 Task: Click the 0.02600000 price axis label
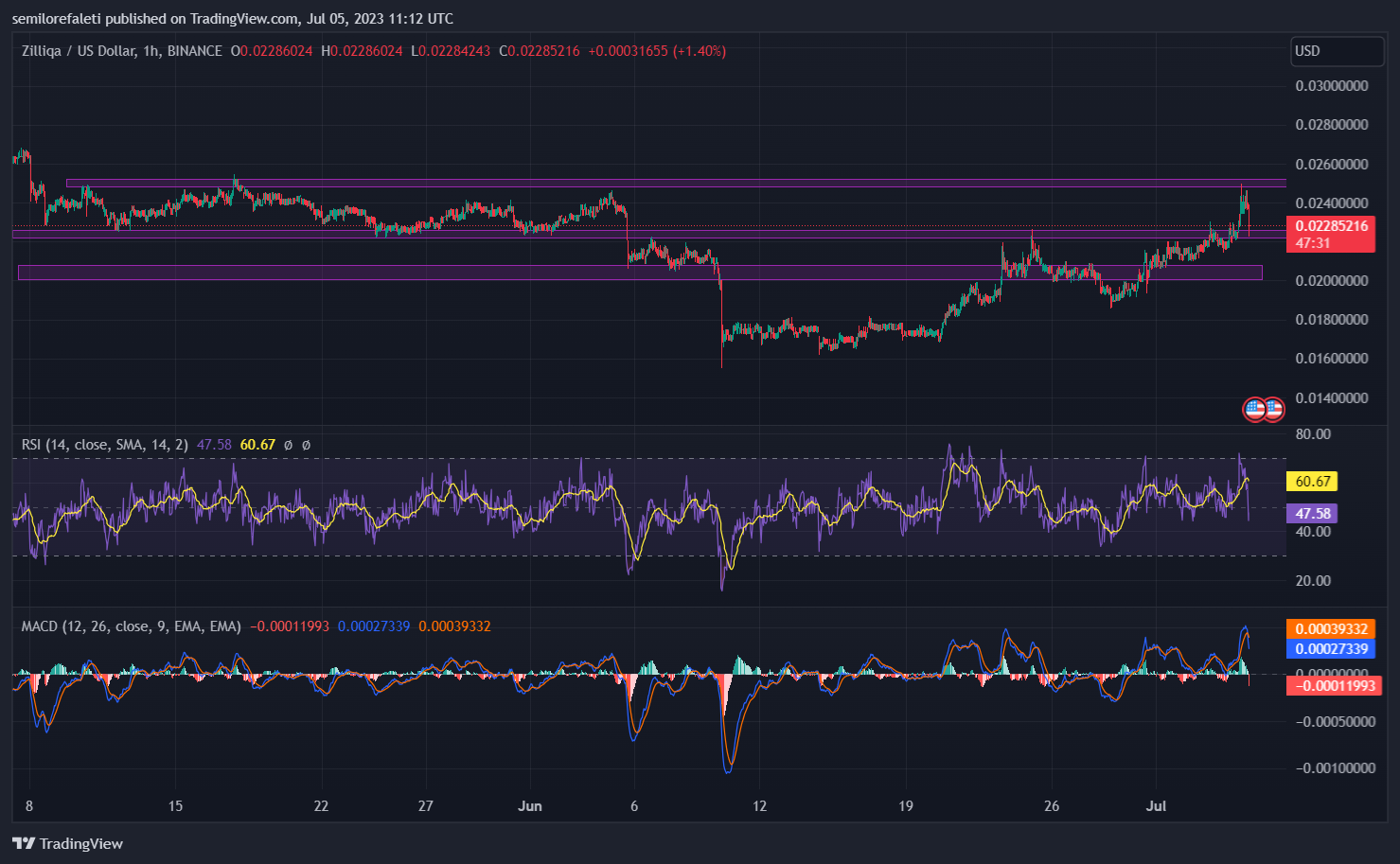point(1332,165)
